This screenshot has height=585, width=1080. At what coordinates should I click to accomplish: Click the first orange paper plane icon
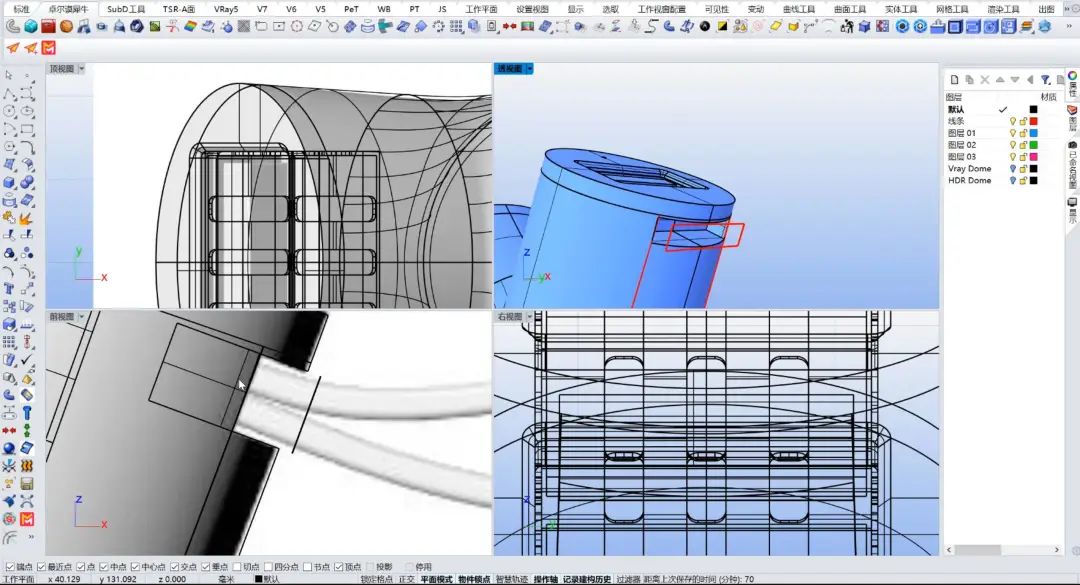pos(13,47)
